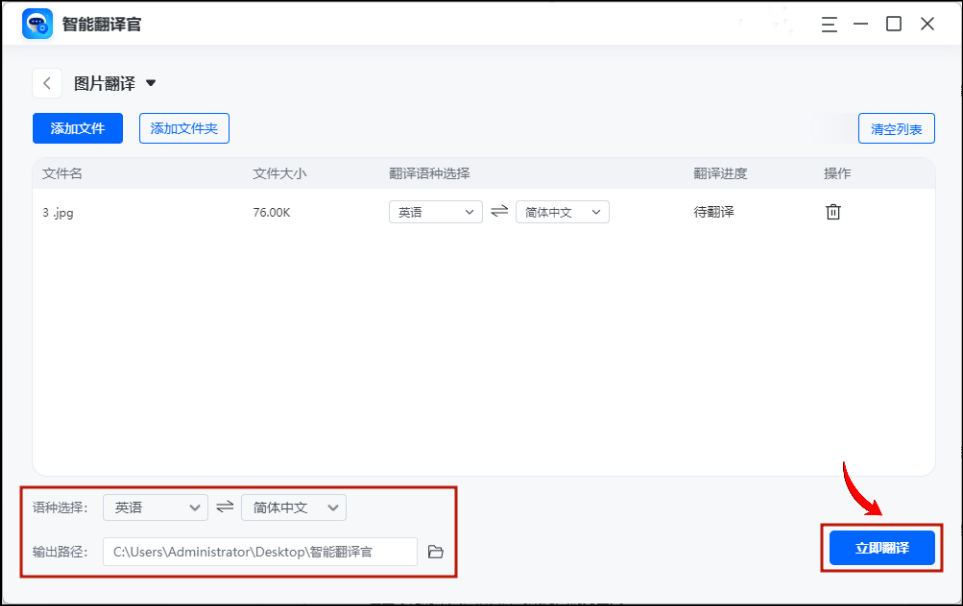The image size is (963, 606).
Task: Click the 操作 column header
Action: [837, 174]
